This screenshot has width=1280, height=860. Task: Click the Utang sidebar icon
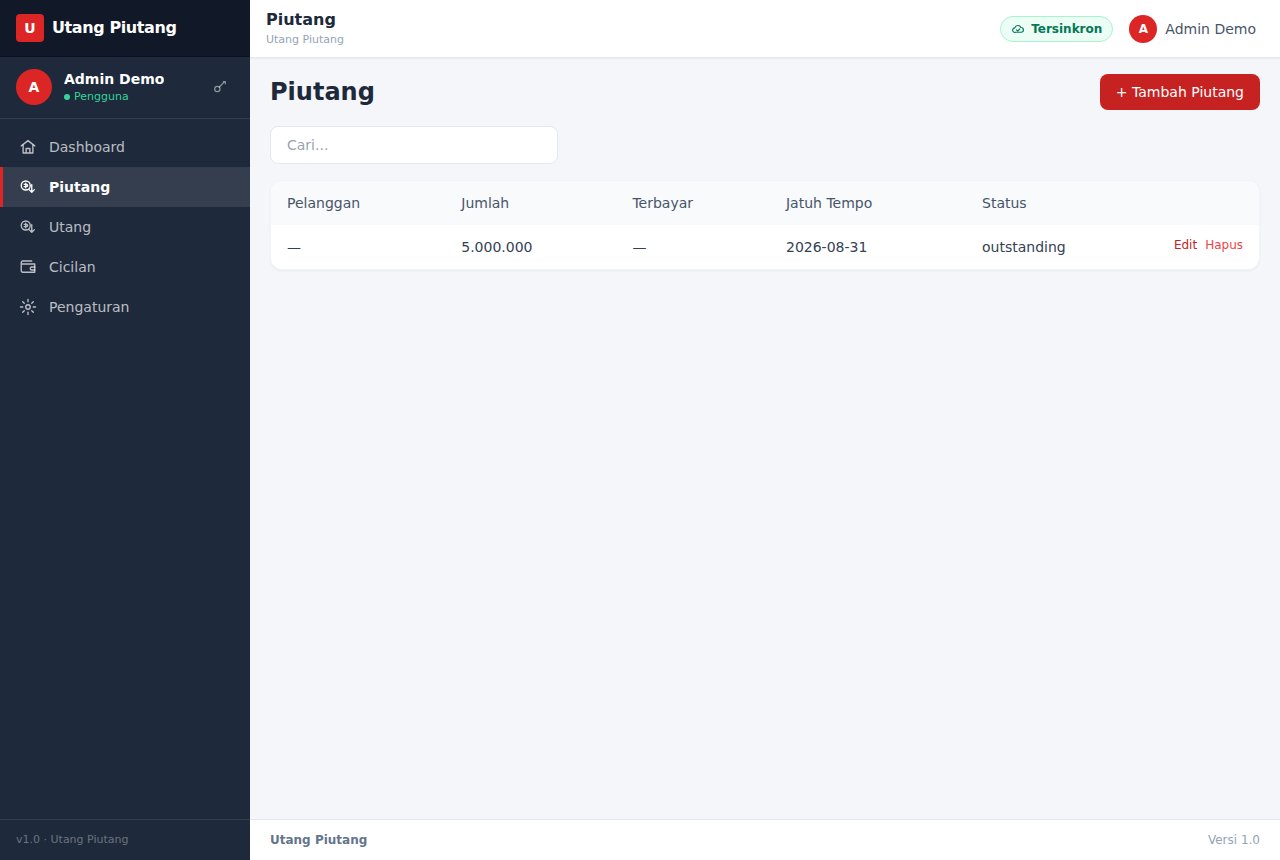[x=28, y=227]
